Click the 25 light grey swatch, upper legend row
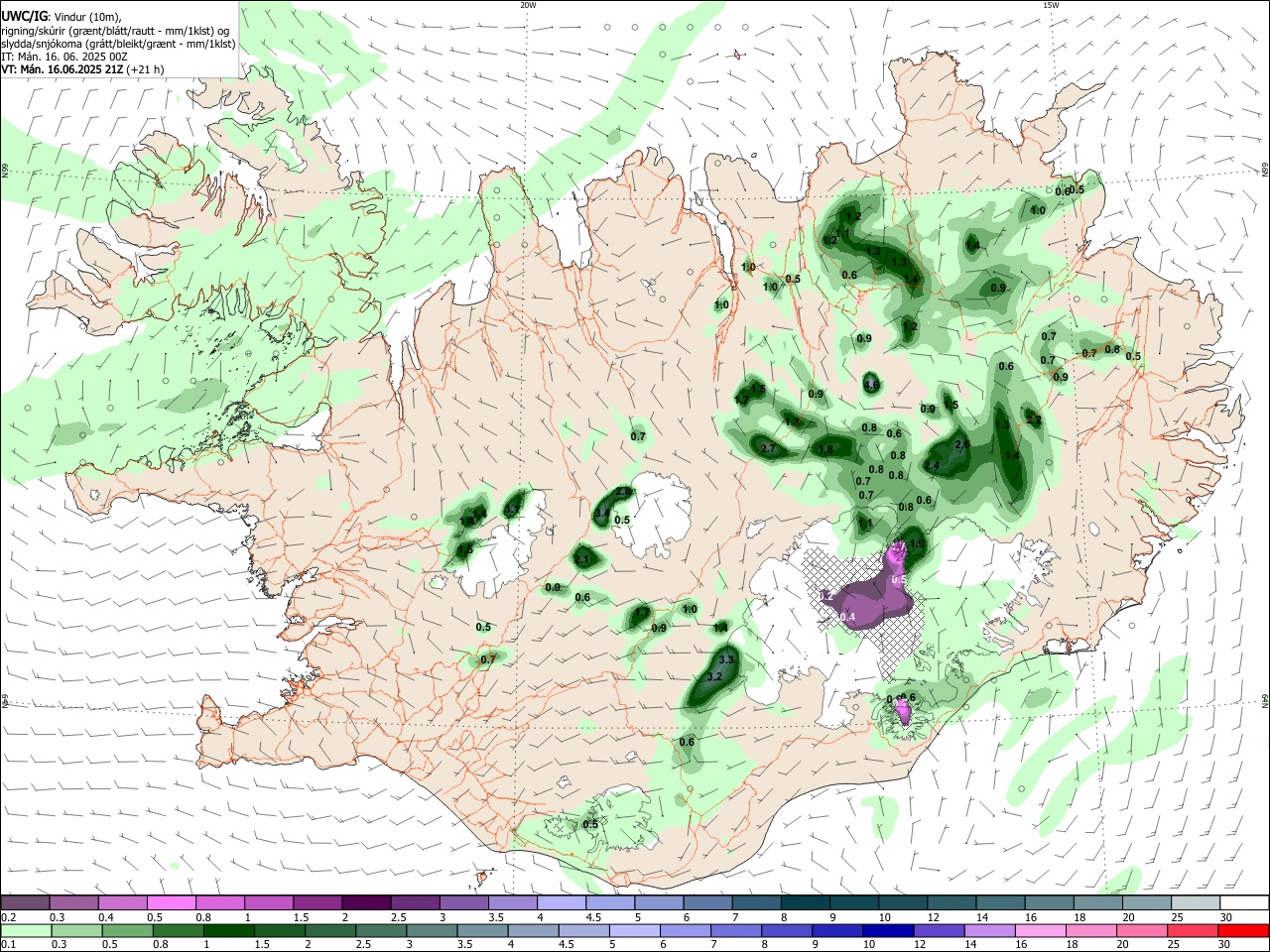The height and width of the screenshot is (952, 1270). point(1197,903)
